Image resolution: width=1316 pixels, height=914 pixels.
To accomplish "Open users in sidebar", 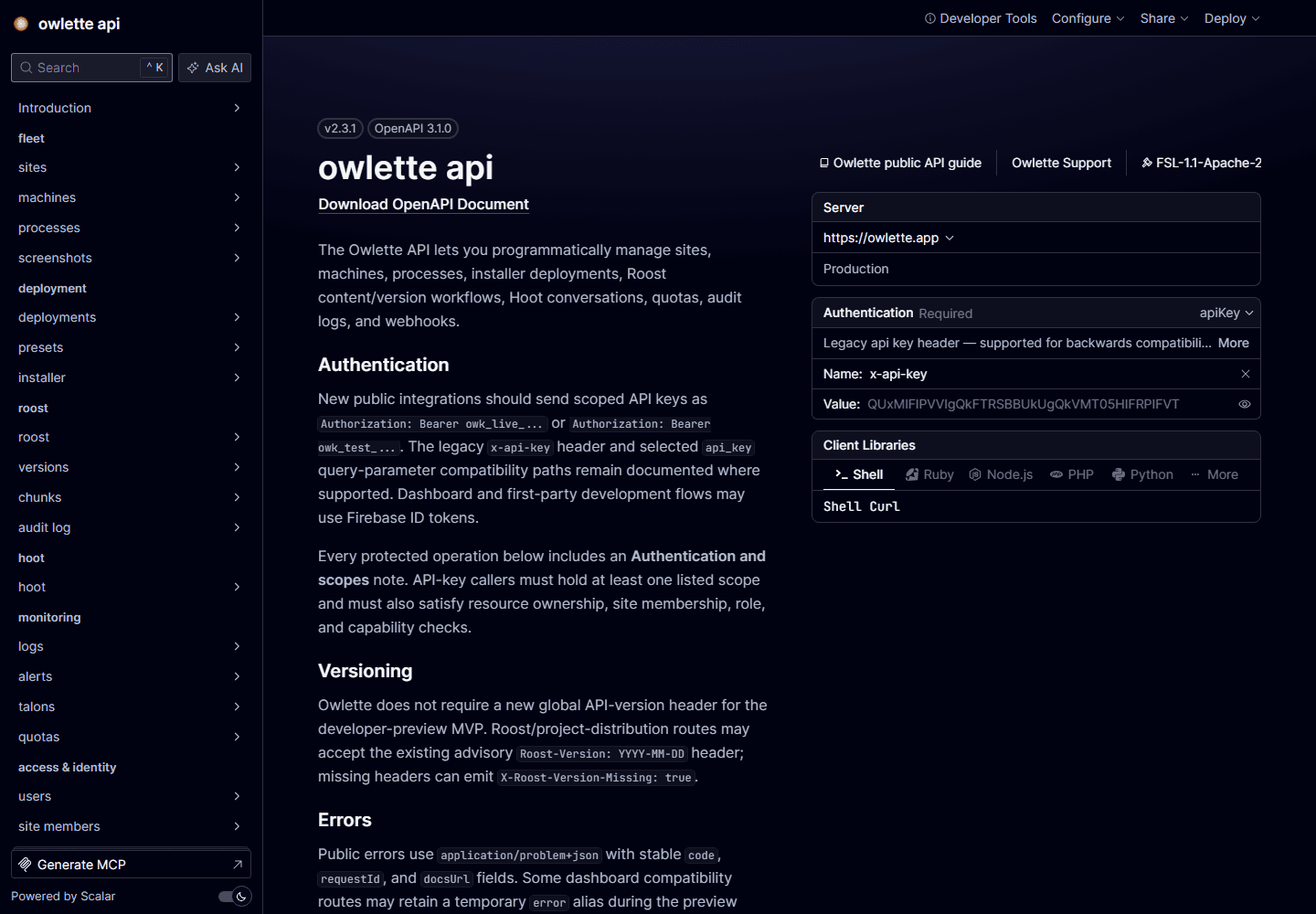I will pyautogui.click(x=131, y=796).
